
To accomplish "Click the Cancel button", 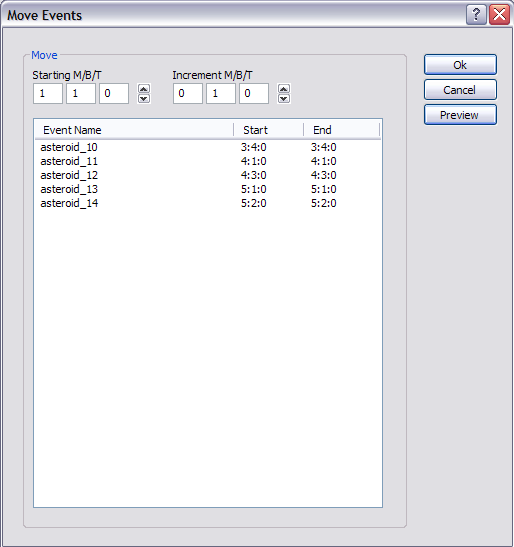I will (460, 90).
